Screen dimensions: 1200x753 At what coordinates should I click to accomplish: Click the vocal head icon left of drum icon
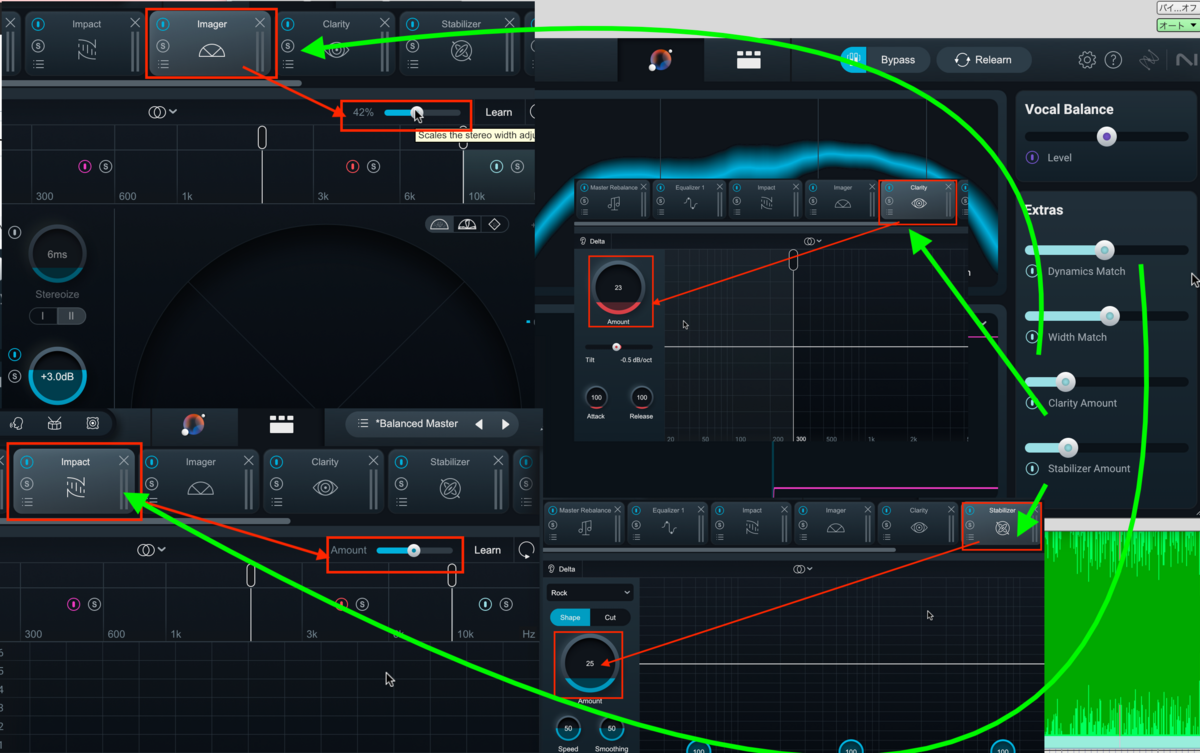click(x=16, y=424)
